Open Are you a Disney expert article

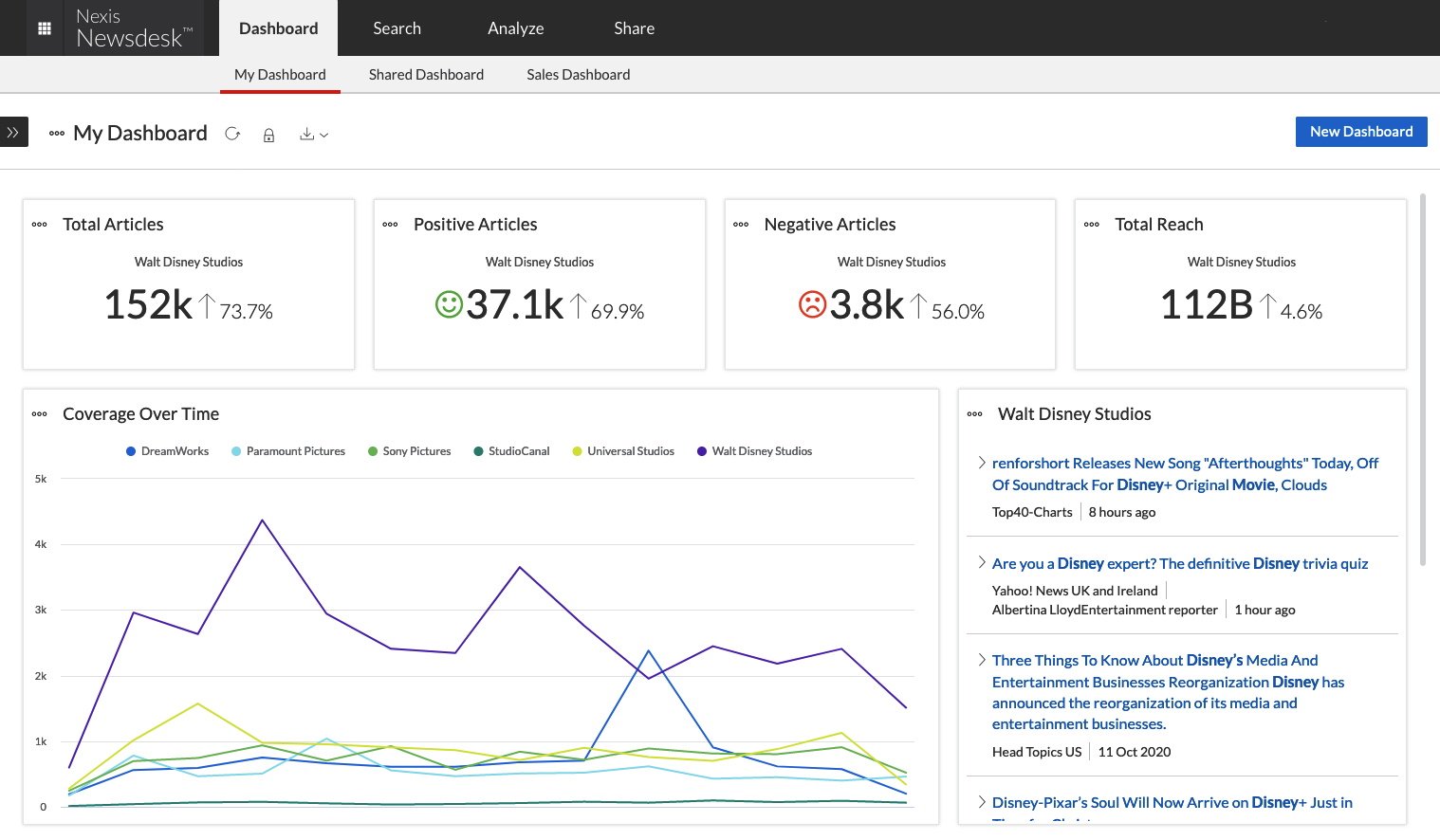(1180, 563)
